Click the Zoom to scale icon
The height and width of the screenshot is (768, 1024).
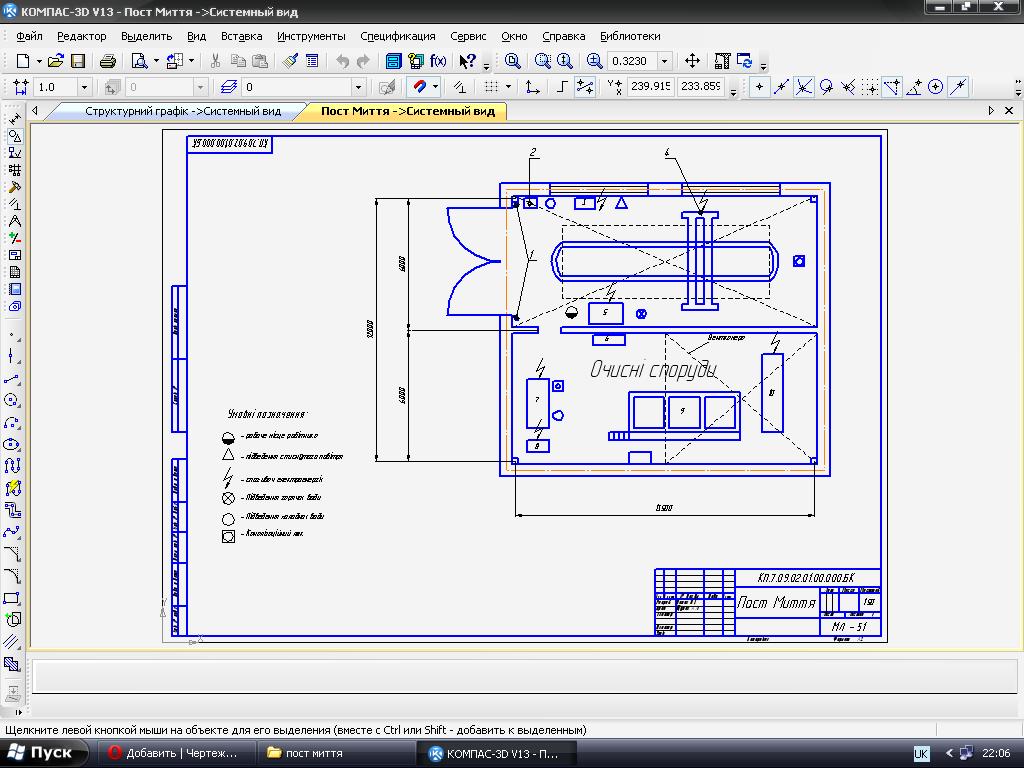[x=594, y=61]
